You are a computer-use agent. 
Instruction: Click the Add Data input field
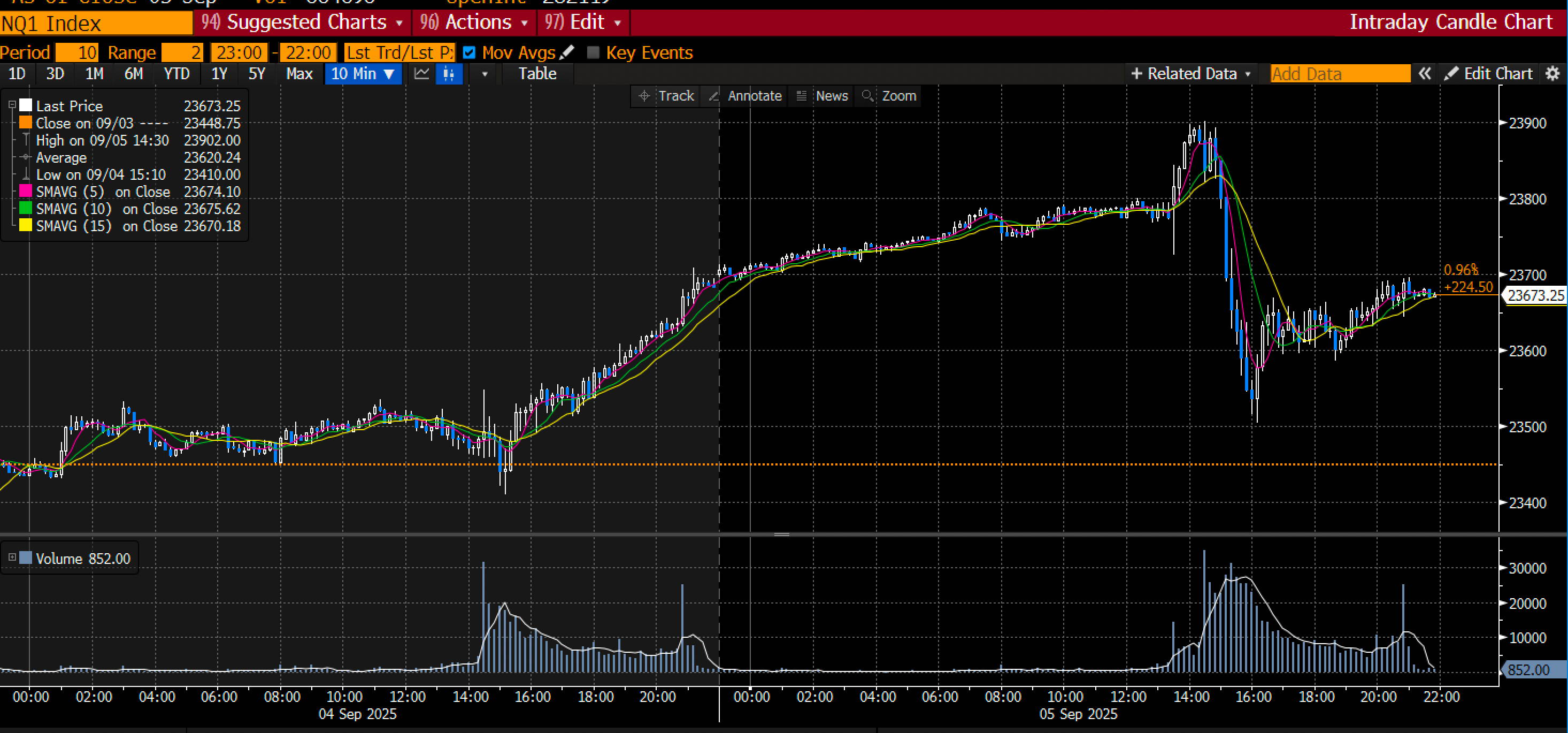1339,74
